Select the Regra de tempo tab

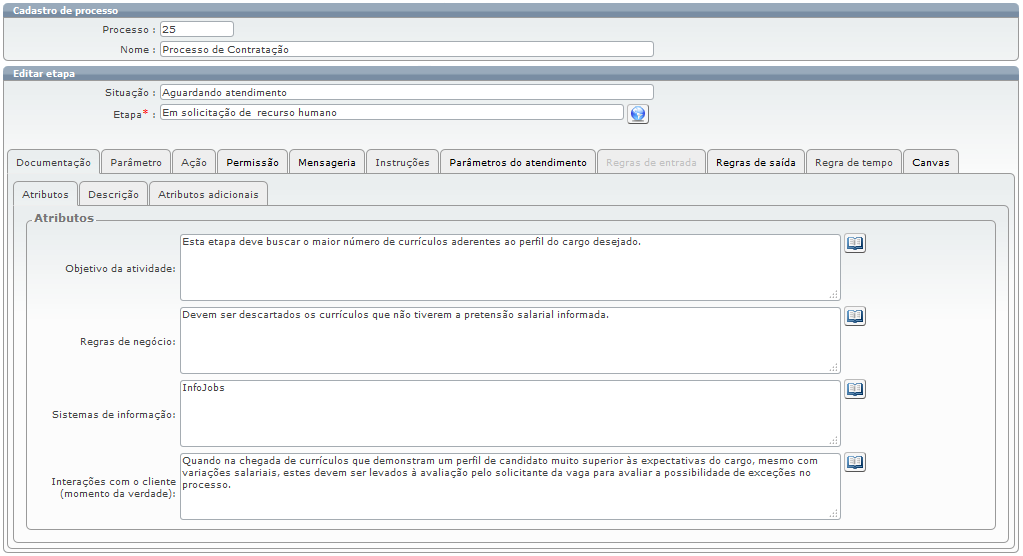[854, 162]
